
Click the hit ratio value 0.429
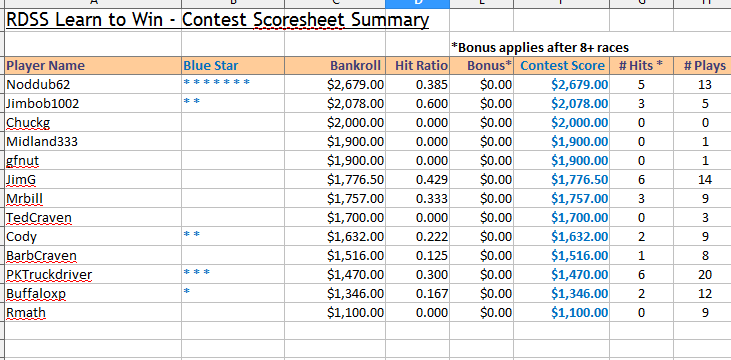click(418, 180)
